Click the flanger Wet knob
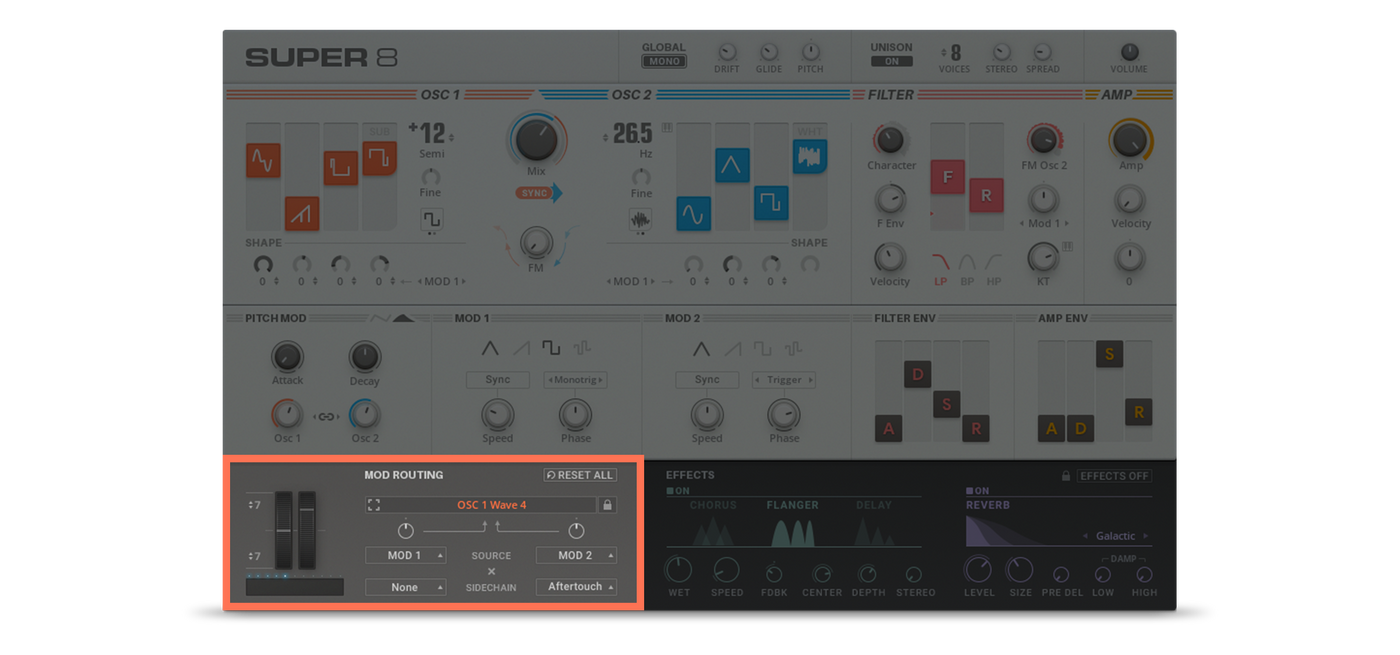The height and width of the screenshot is (655, 1400). [678, 570]
